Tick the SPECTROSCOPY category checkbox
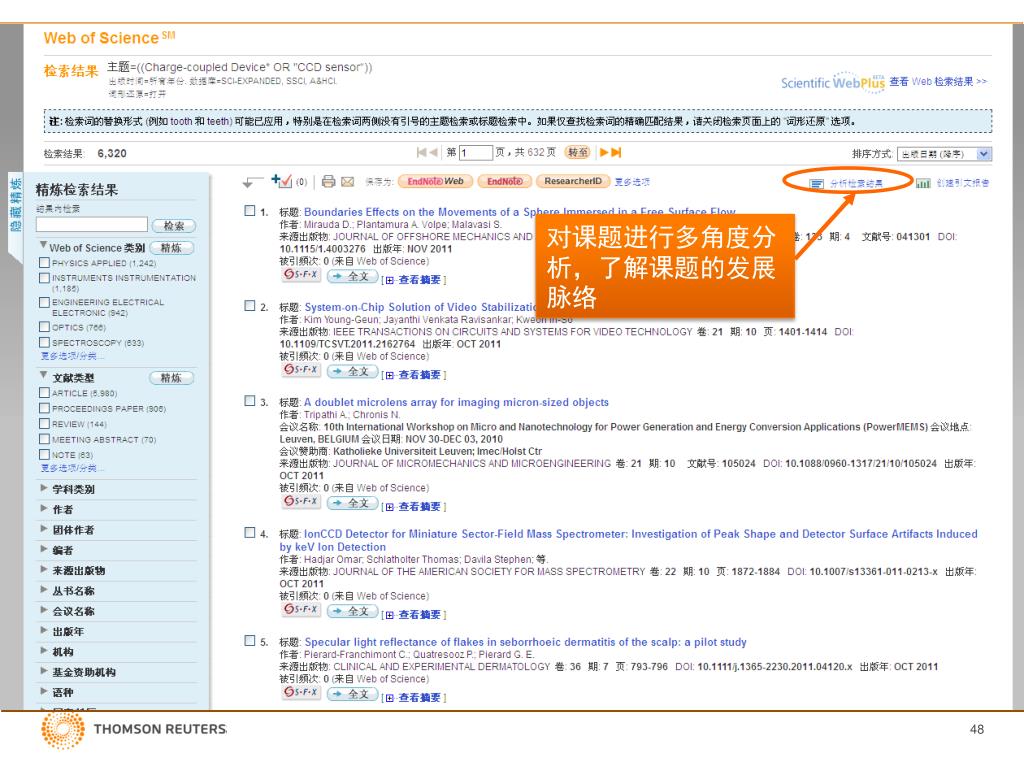 click(x=44, y=342)
